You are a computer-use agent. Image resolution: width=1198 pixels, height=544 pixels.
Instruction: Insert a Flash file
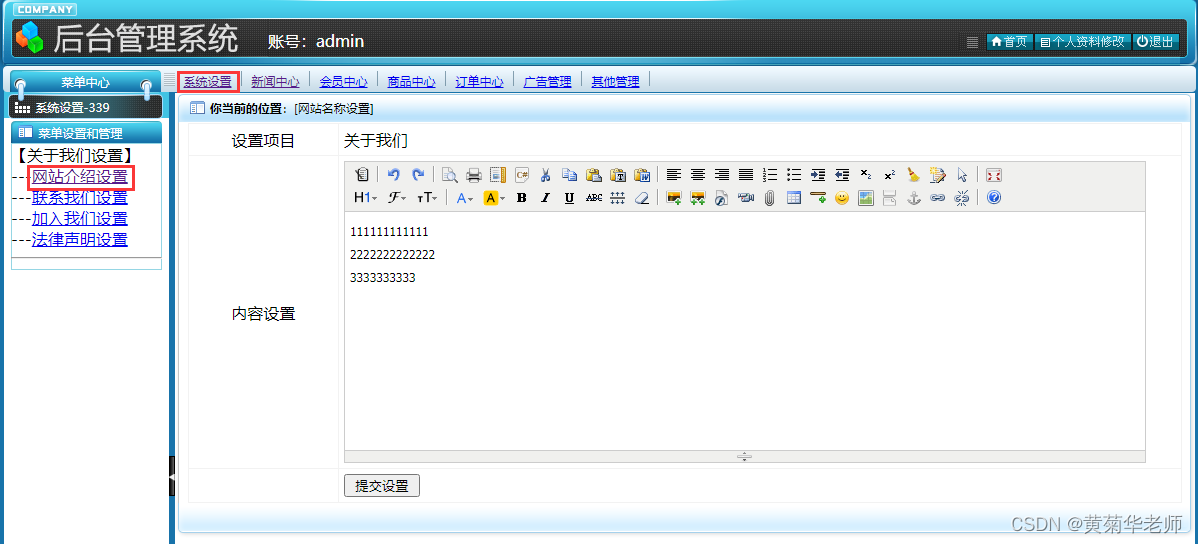721,198
